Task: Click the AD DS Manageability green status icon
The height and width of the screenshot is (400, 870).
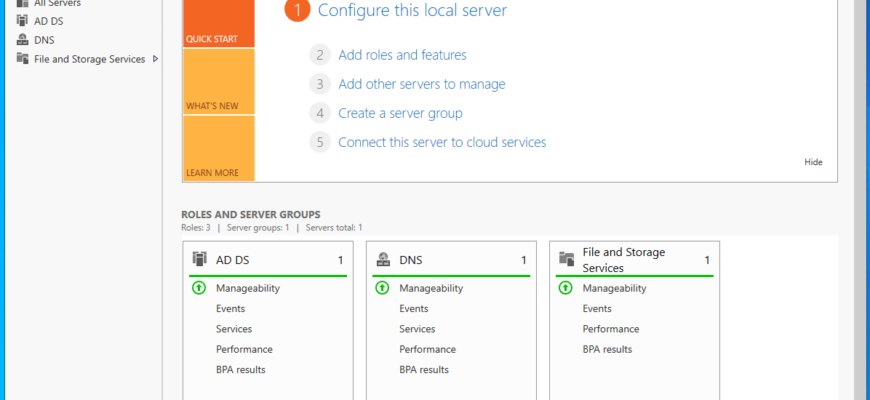Action: pyautogui.click(x=199, y=288)
